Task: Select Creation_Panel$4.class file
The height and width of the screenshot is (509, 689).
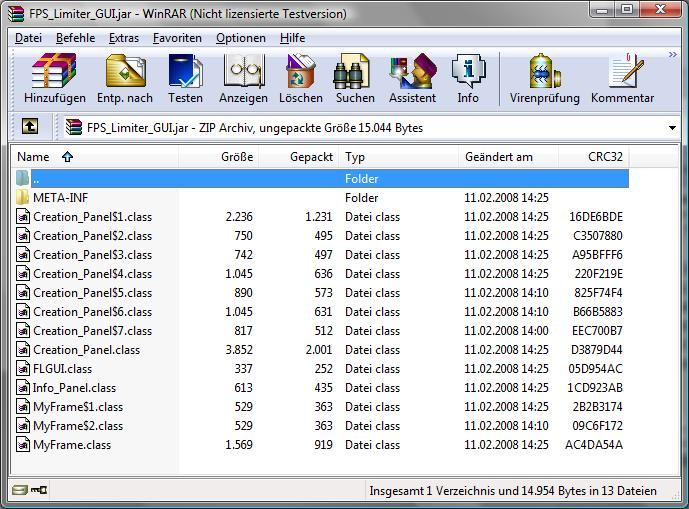Action: (x=321, y=274)
